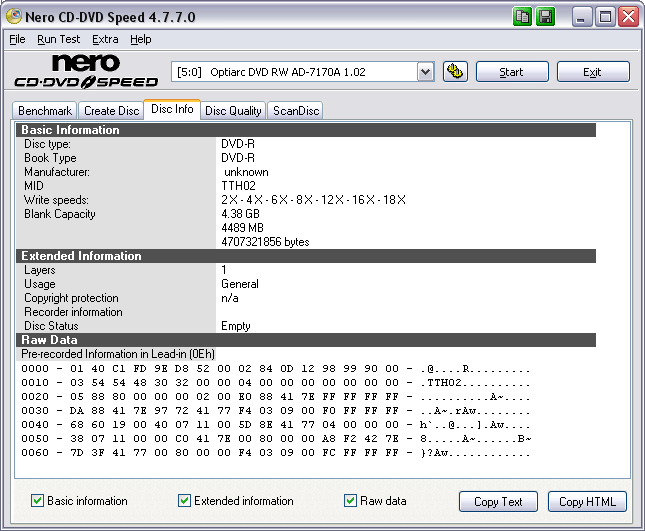Switch to the Create Disc tab
Viewport: 645px width, 531px height.
[x=111, y=111]
